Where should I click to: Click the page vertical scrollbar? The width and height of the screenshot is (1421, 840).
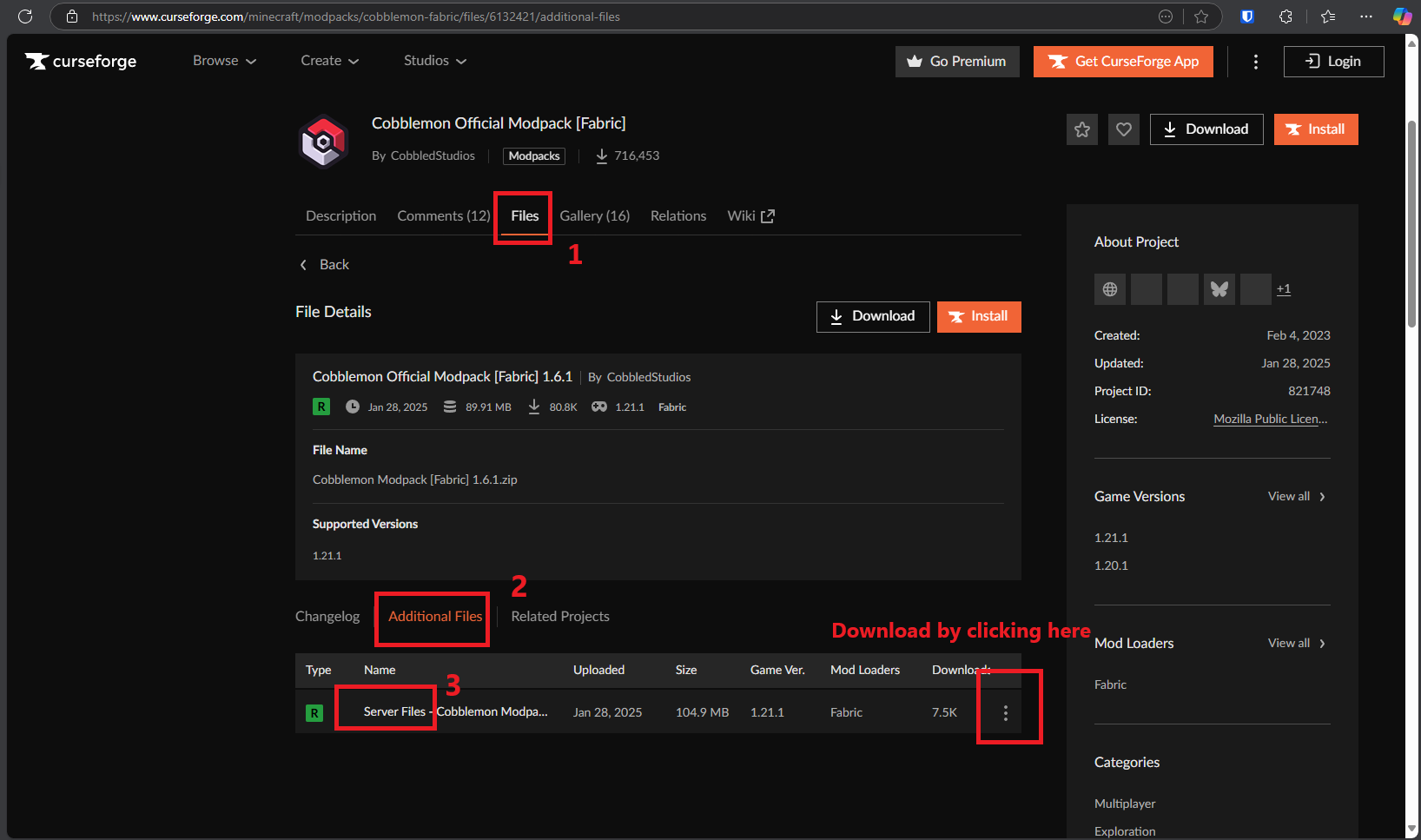[x=1412, y=224]
